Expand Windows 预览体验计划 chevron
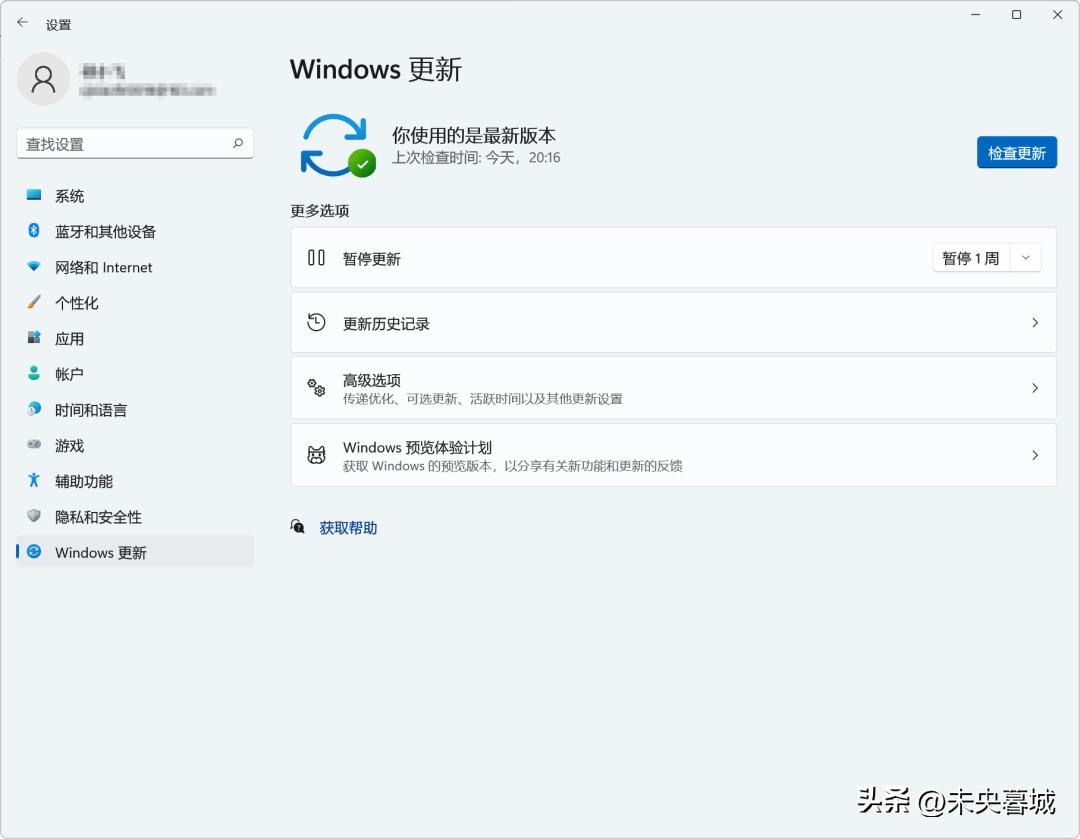 click(x=1035, y=455)
